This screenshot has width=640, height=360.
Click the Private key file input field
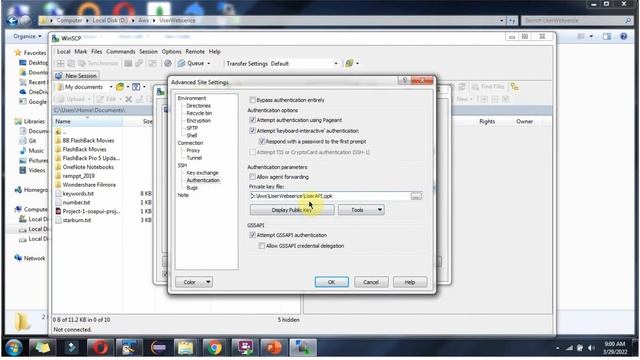tap(330, 196)
